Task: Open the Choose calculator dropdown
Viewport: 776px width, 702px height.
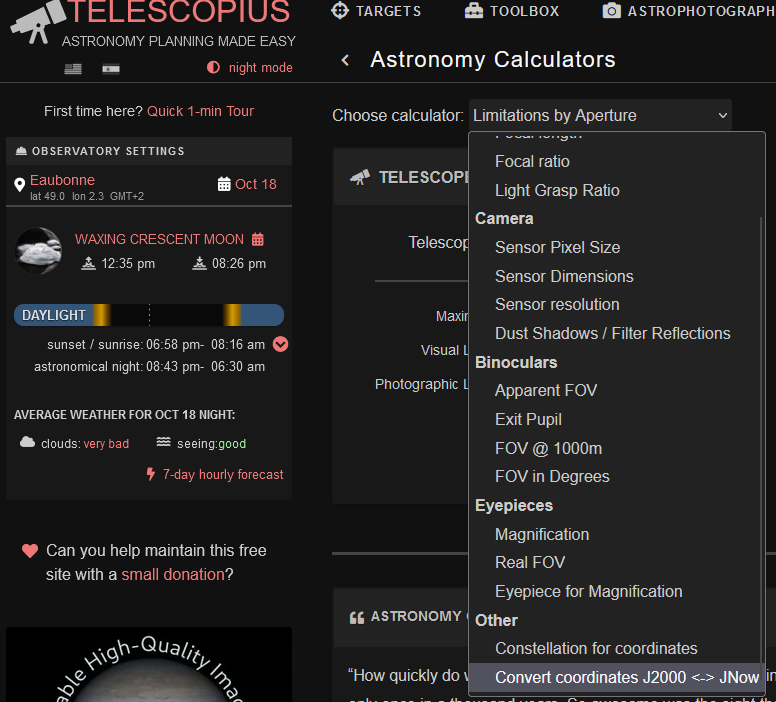Action: [x=600, y=115]
